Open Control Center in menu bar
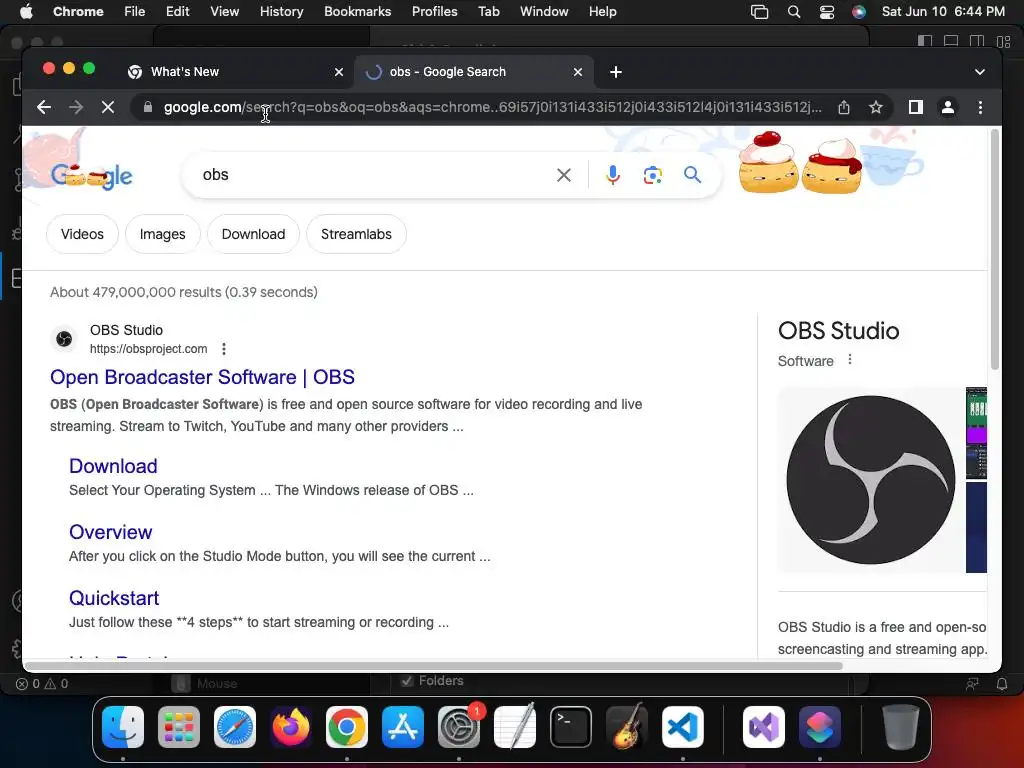1024x768 pixels. tap(827, 12)
